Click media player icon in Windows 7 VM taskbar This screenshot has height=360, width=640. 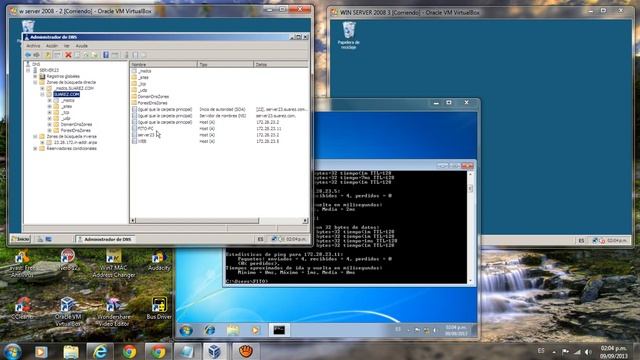point(256,330)
